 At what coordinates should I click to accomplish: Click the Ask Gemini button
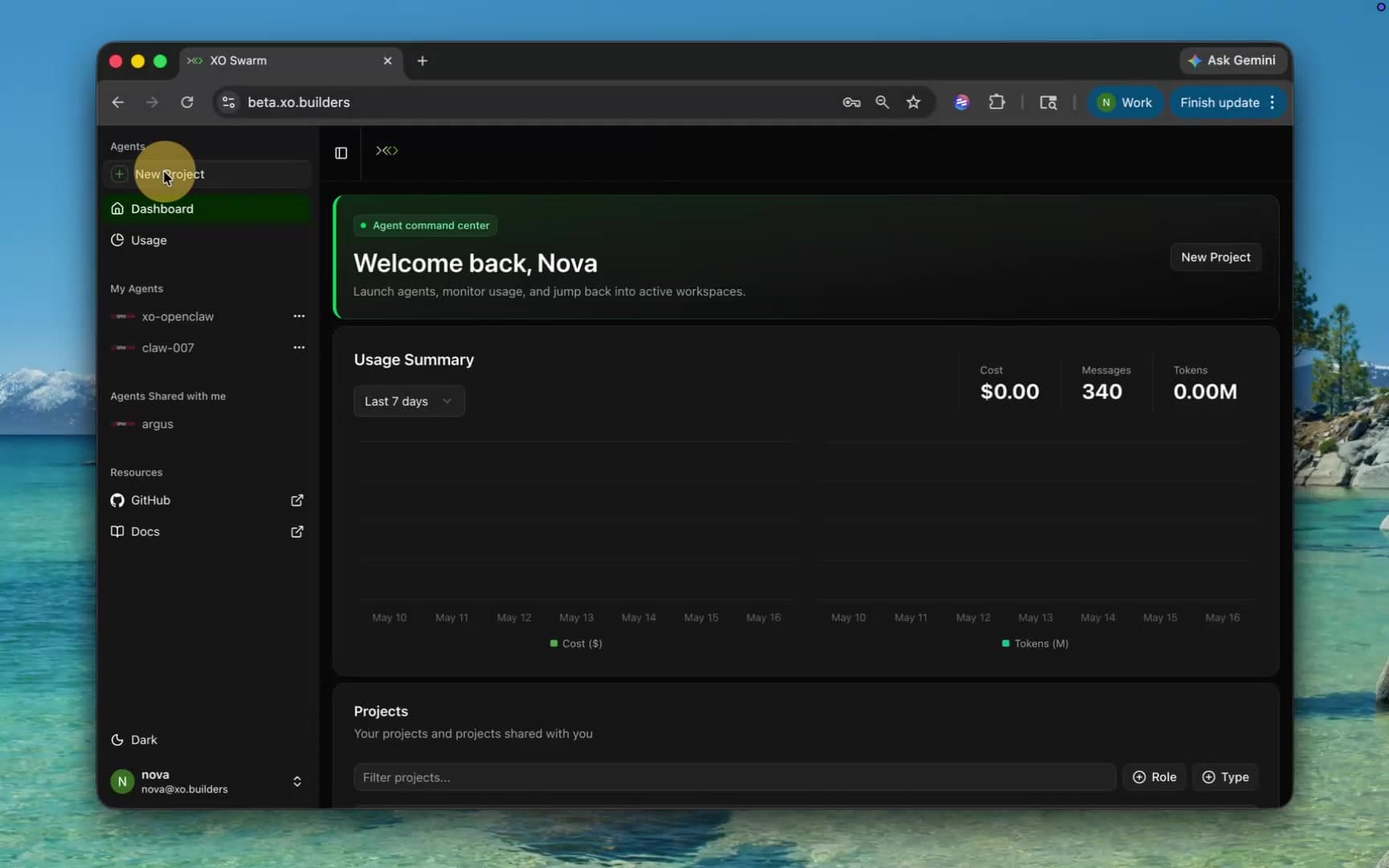coord(1231,60)
